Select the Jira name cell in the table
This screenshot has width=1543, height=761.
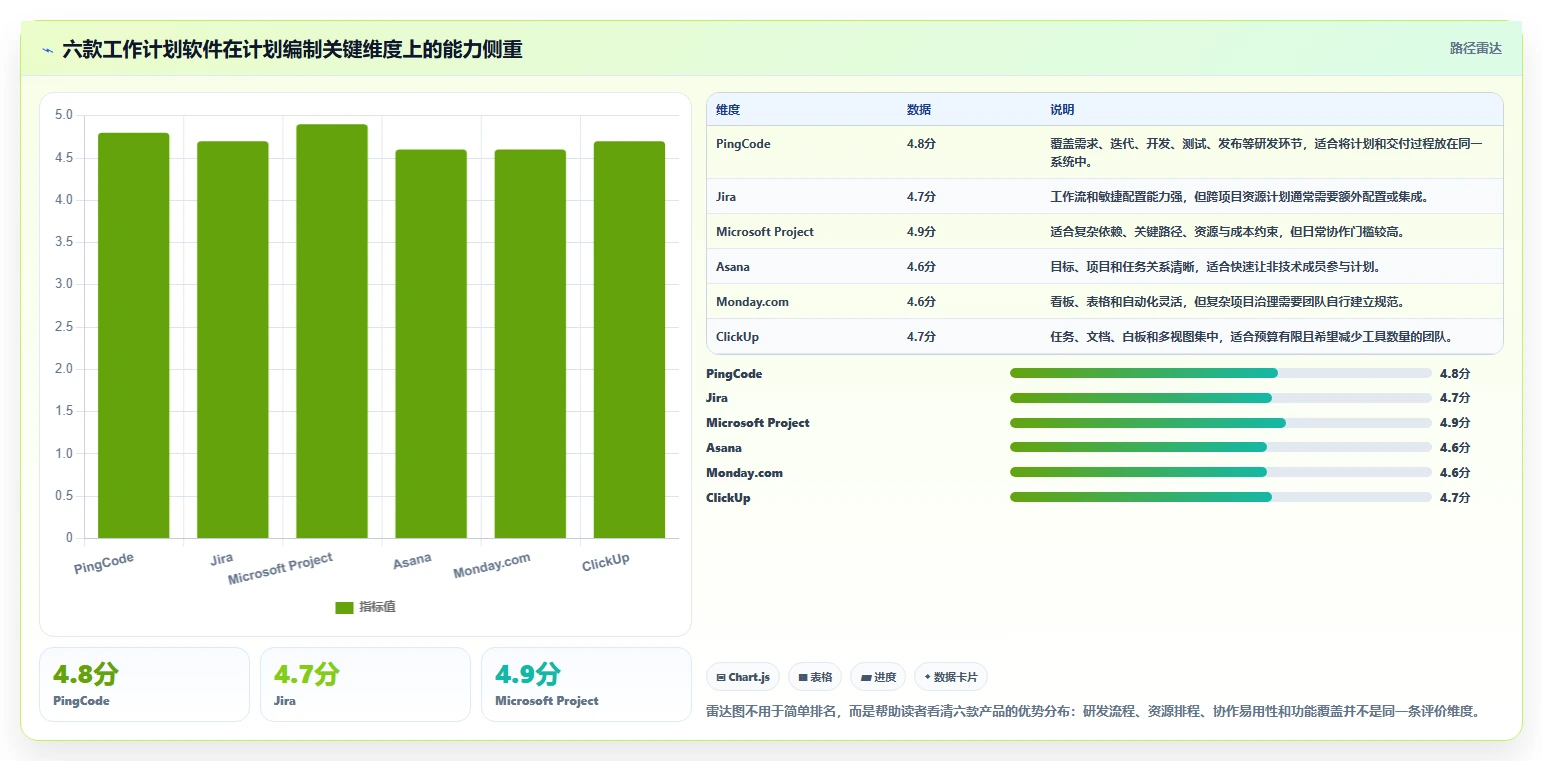point(726,197)
